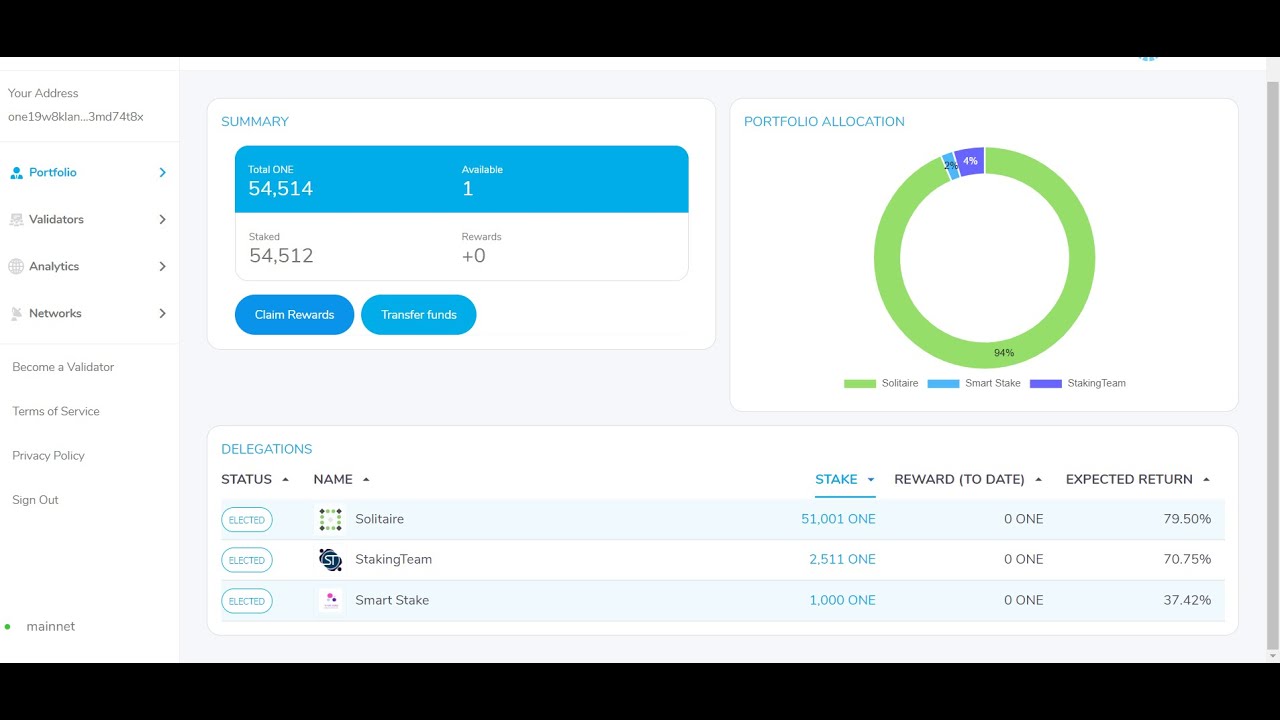Image resolution: width=1280 pixels, height=720 pixels.
Task: Expand the Networks chevron arrow
Action: tap(162, 313)
